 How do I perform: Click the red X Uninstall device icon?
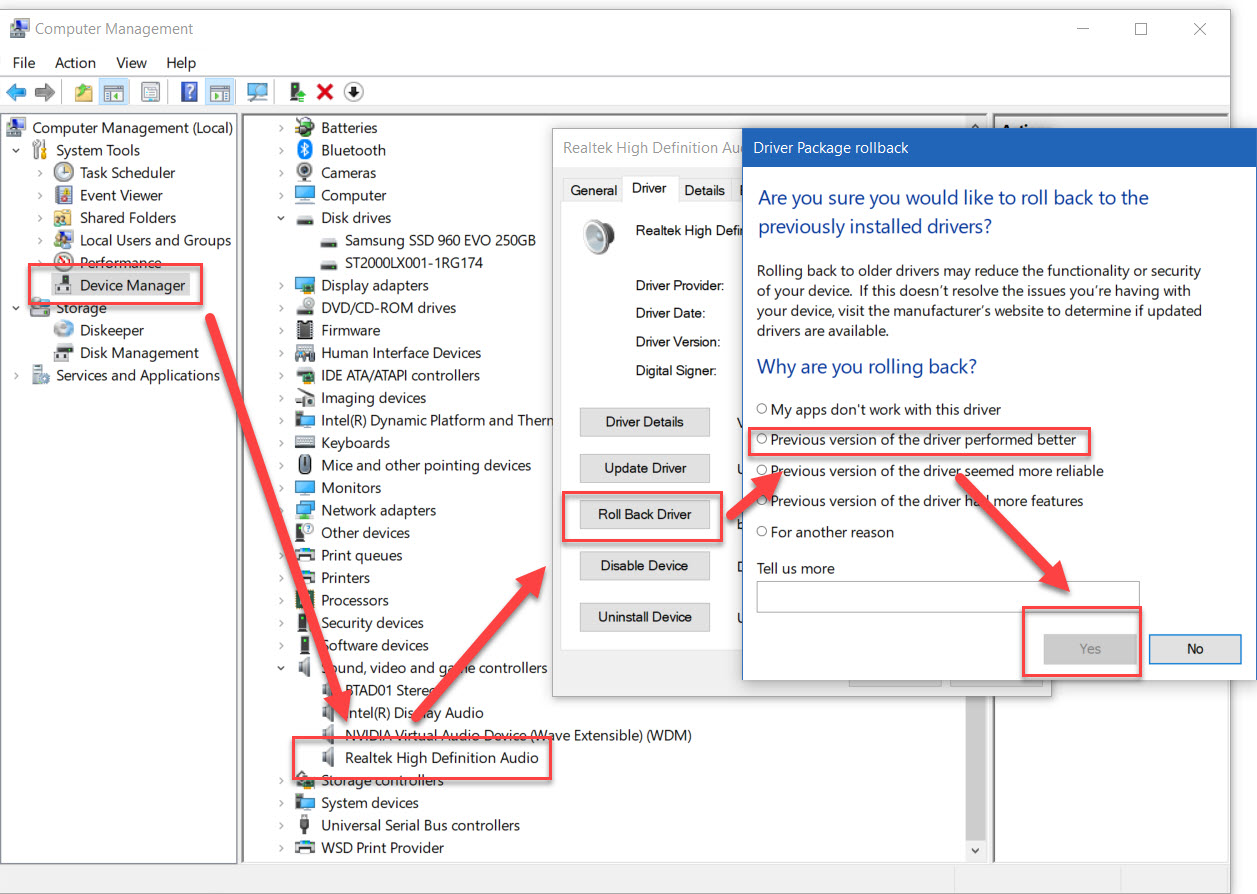coord(325,92)
